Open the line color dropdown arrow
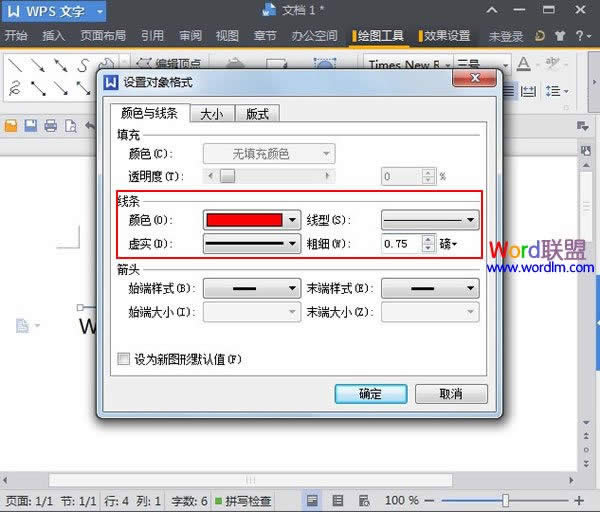The height and width of the screenshot is (512, 600). tap(292, 220)
